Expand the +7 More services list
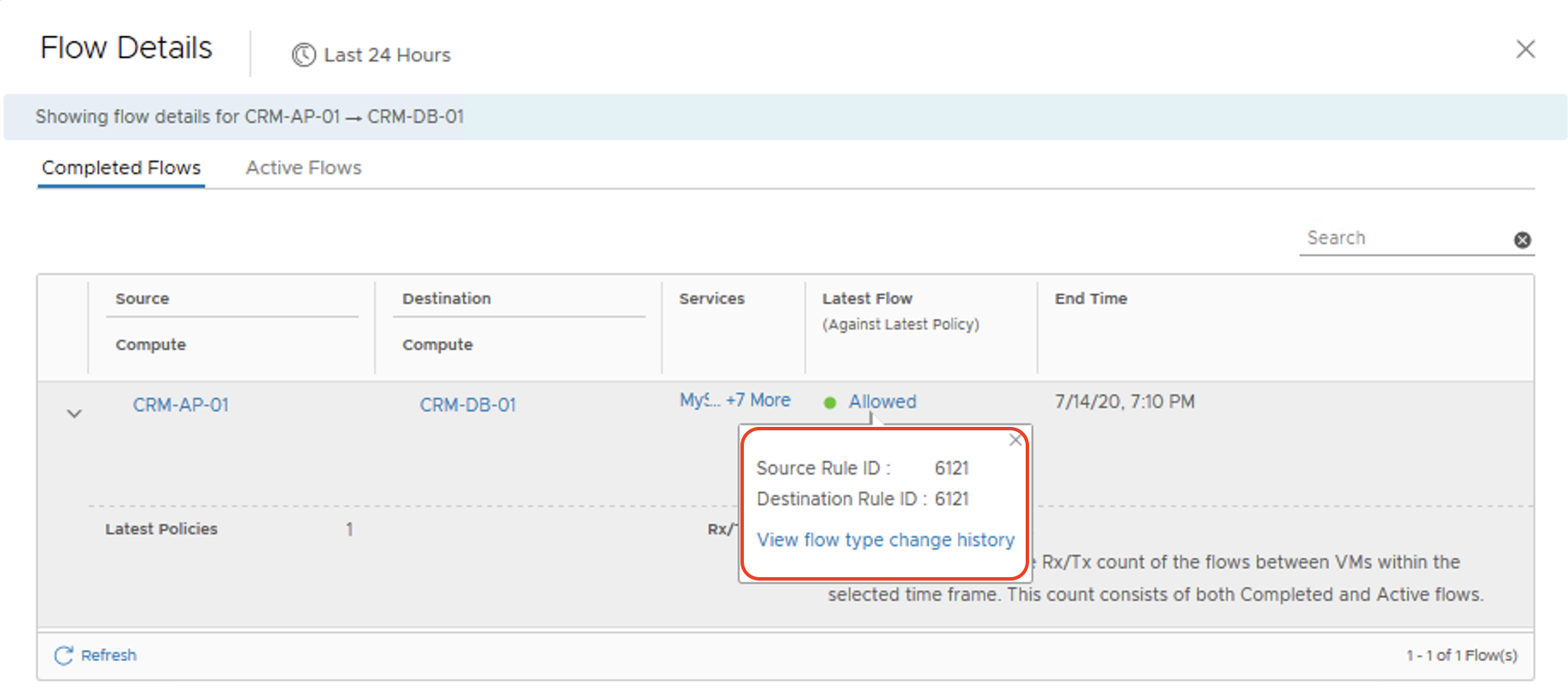 (758, 400)
